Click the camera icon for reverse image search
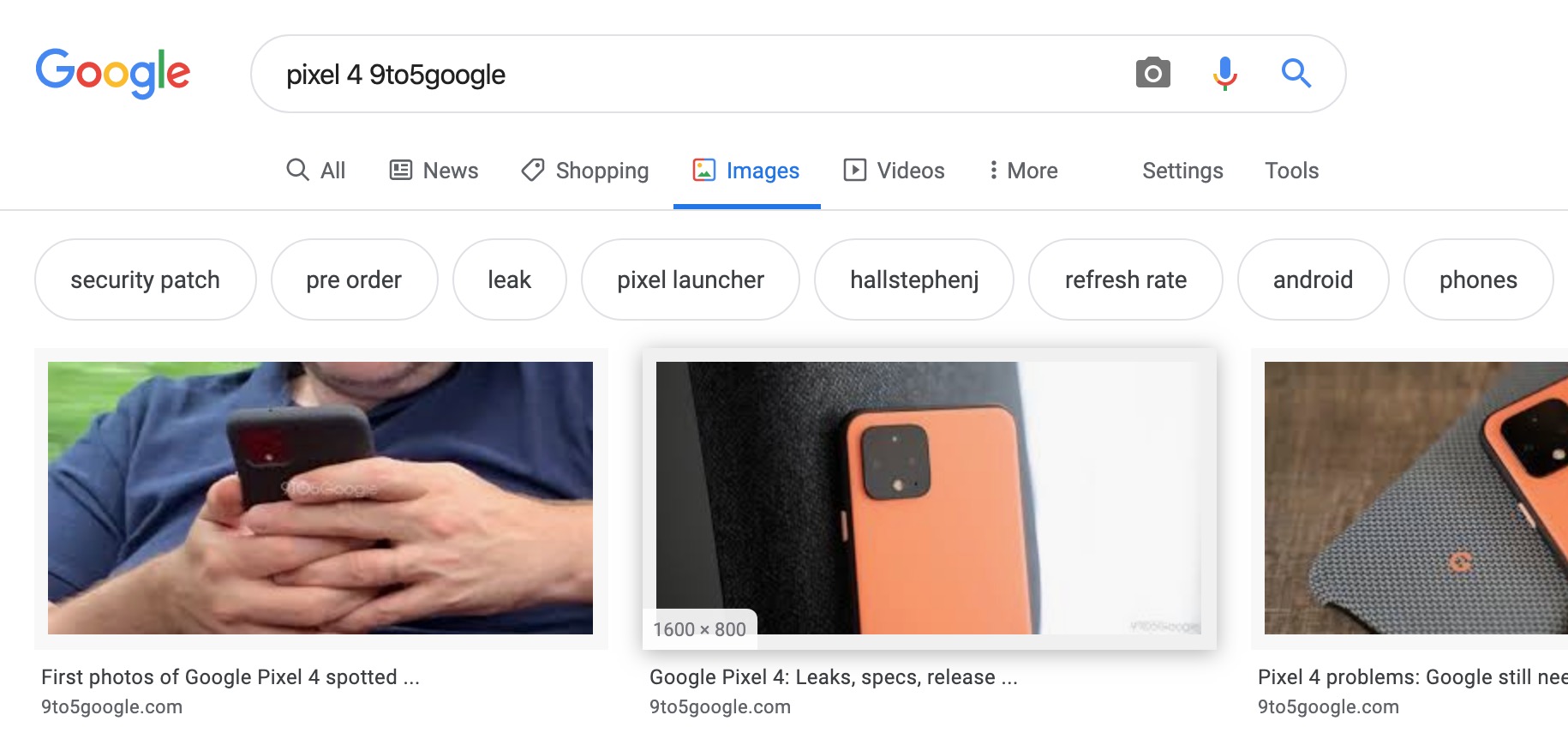This screenshot has width=1568, height=751. click(1152, 73)
